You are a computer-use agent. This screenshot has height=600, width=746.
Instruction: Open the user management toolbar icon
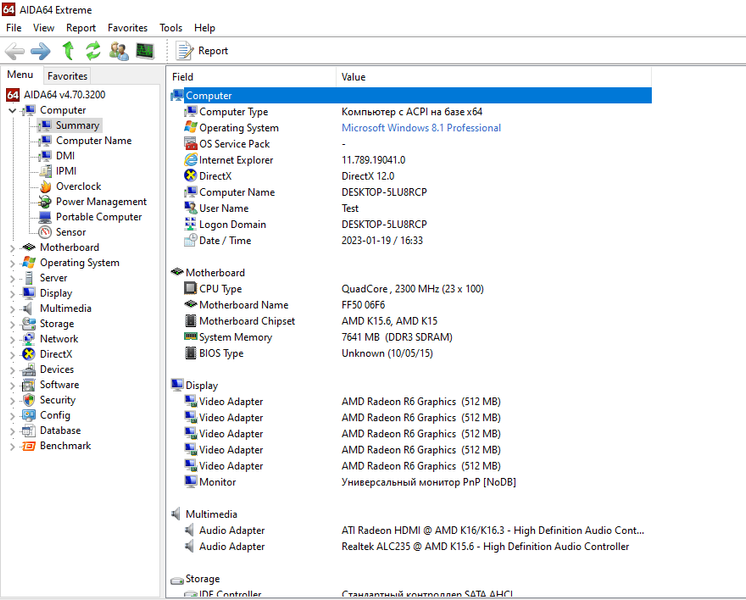pos(118,51)
